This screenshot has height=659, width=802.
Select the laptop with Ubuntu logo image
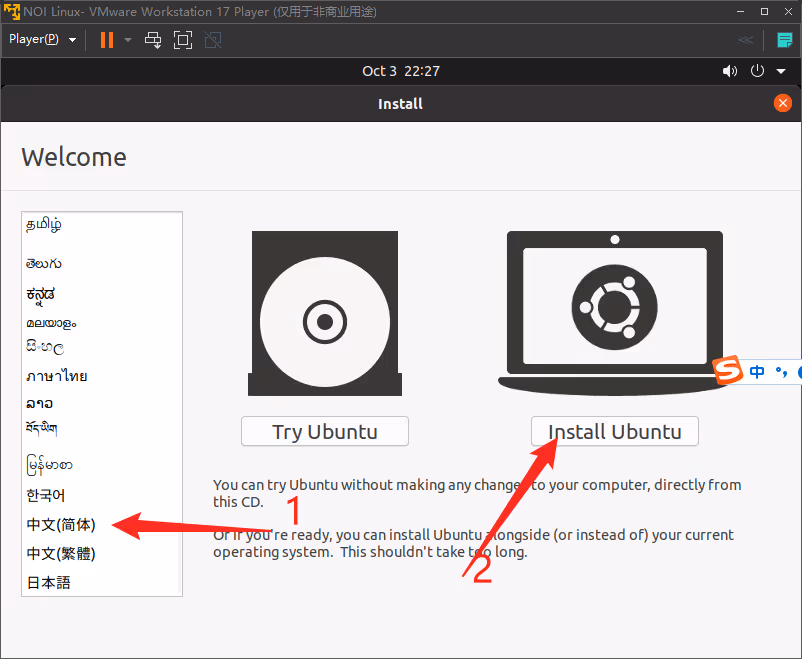pos(614,313)
